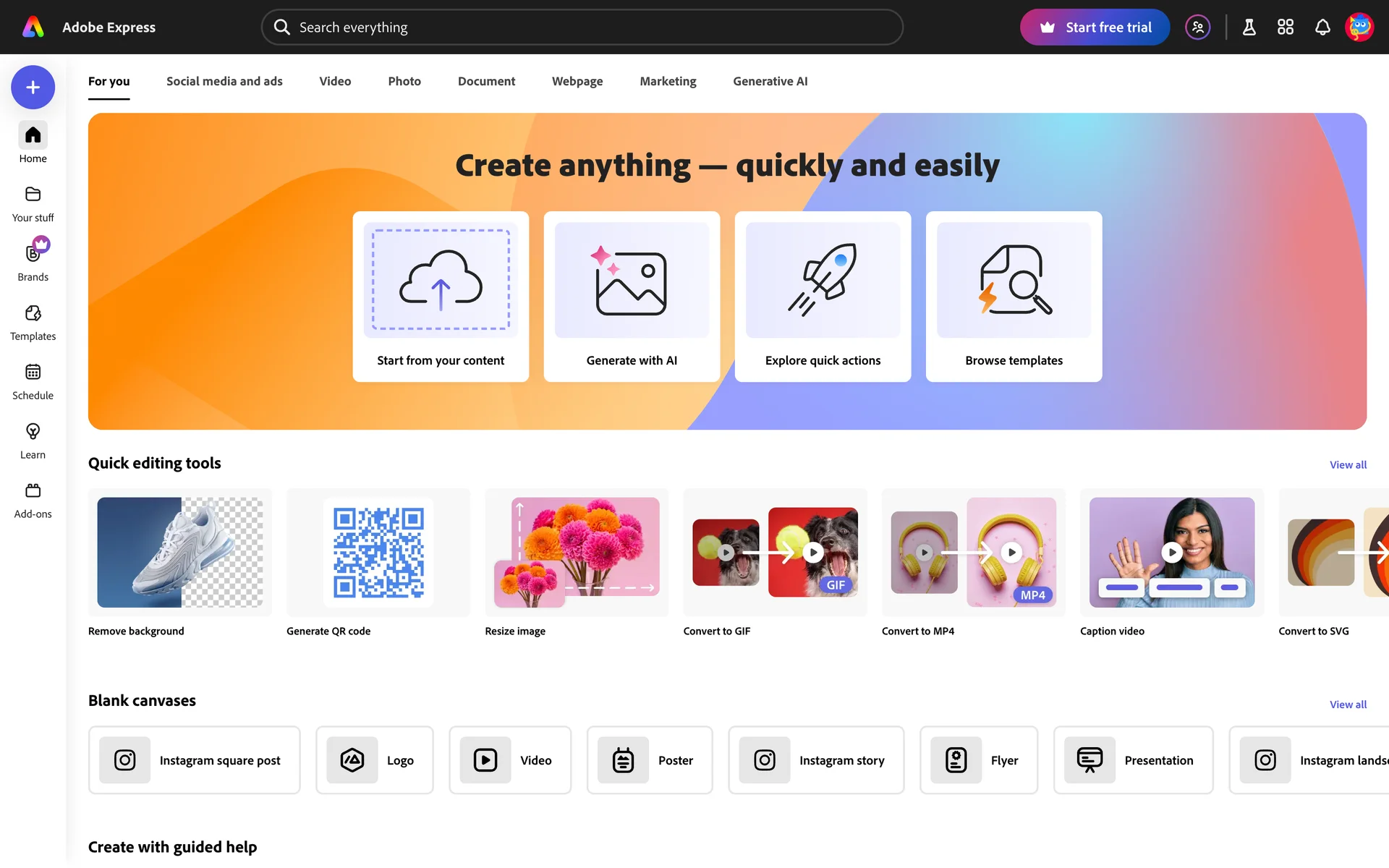Switch to the Generative AI tab

770,81
